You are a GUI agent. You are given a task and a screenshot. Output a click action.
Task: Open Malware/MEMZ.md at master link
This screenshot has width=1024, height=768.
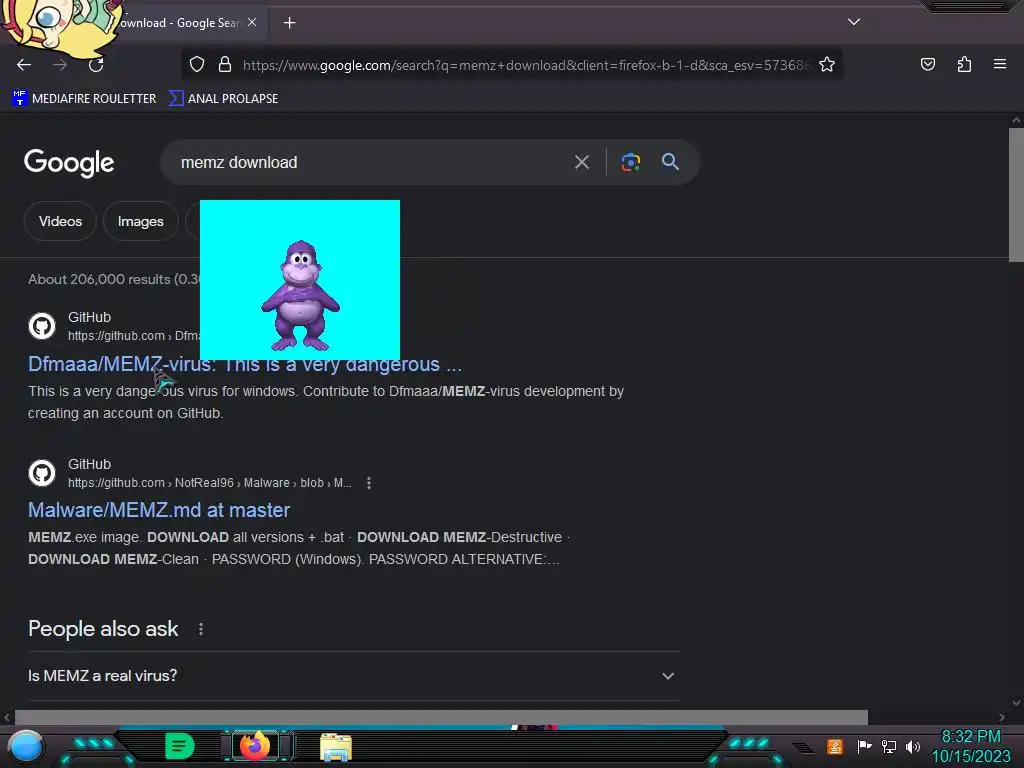159,510
